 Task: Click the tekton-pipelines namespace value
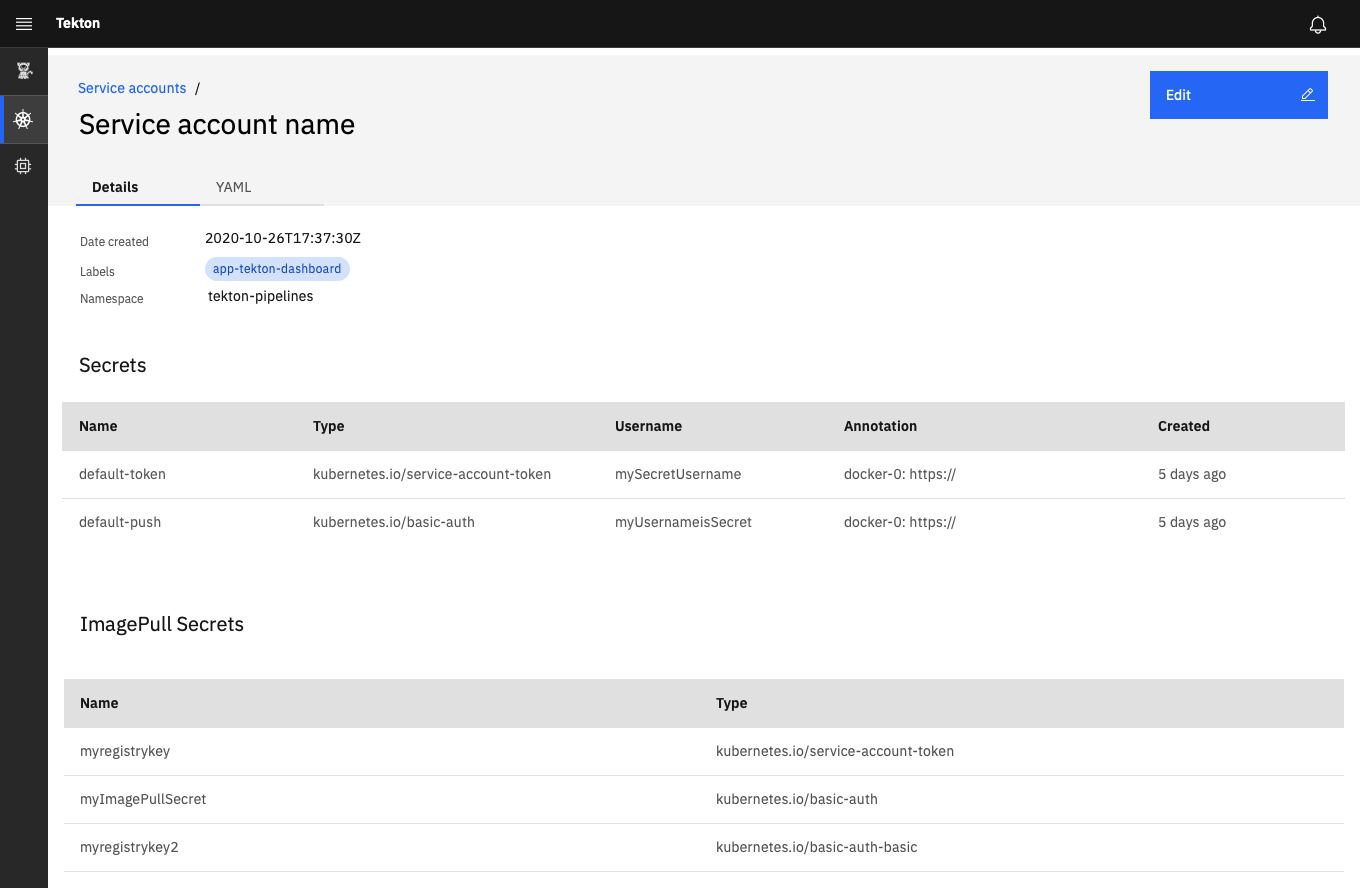[x=260, y=295]
